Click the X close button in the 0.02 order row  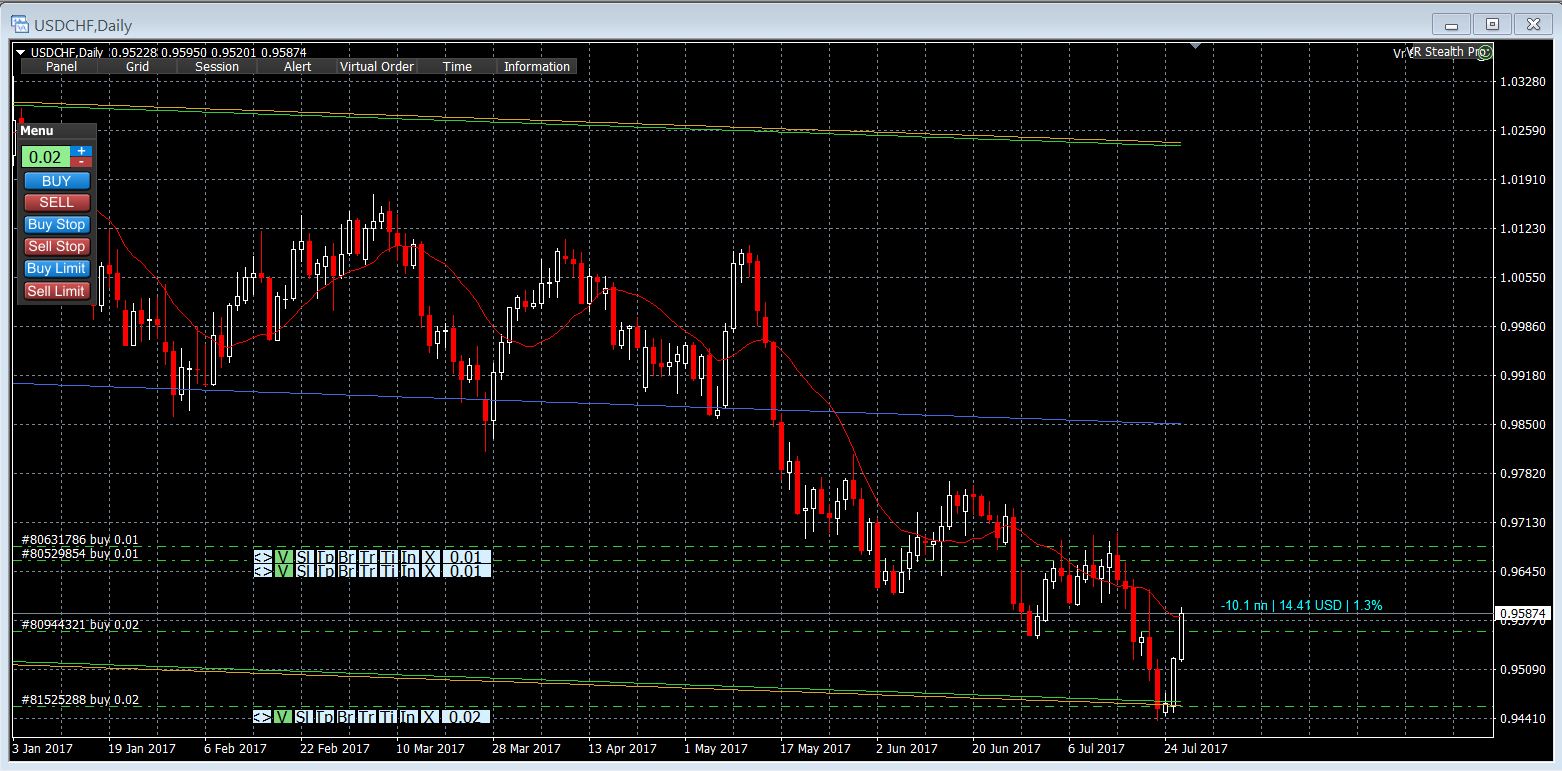pos(431,717)
